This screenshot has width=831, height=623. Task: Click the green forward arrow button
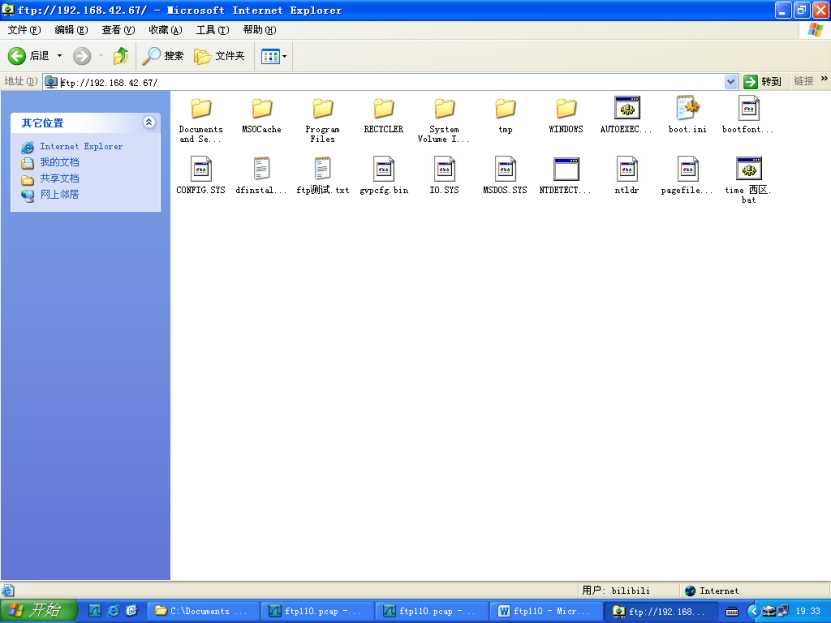[x=82, y=56]
